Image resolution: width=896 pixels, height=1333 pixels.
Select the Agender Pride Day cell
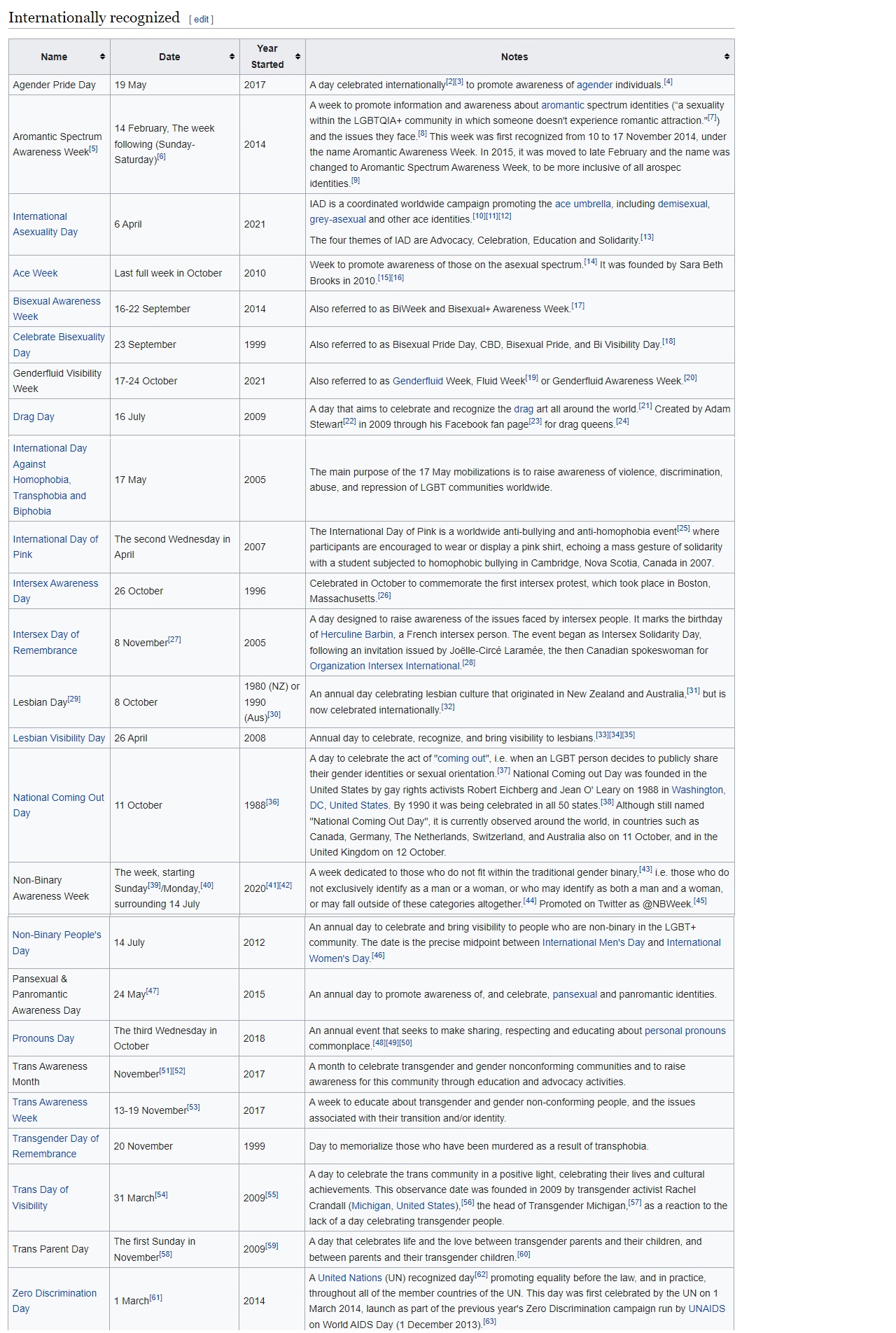point(59,85)
